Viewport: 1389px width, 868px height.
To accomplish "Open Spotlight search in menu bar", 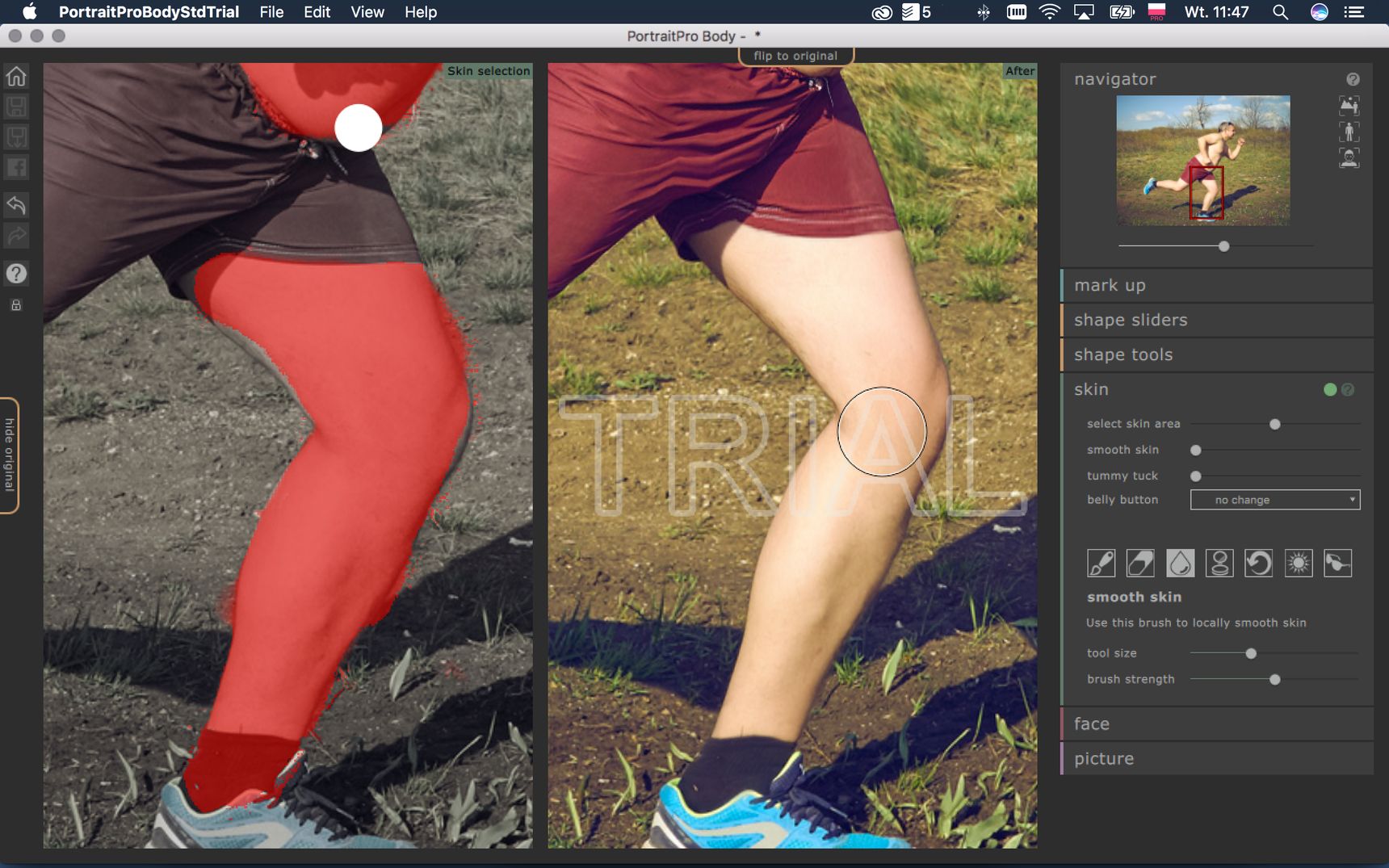I will 1280,12.
